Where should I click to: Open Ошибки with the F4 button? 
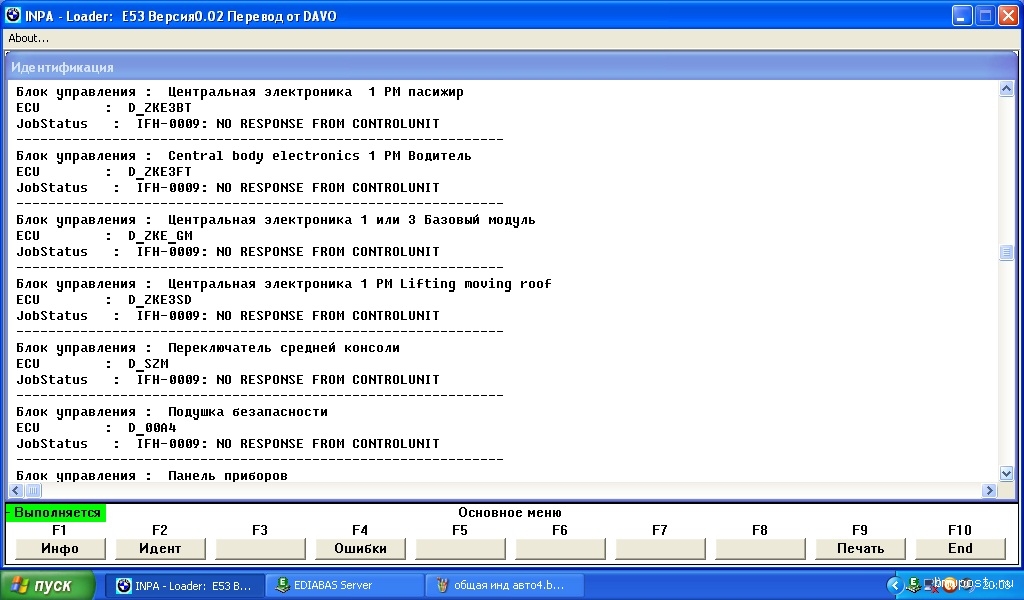tap(360, 548)
